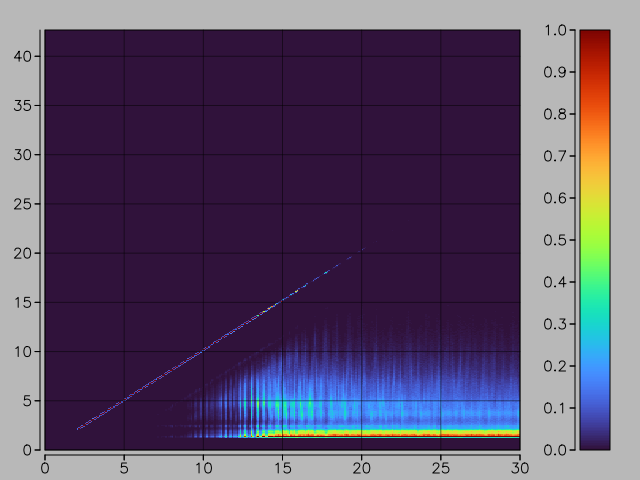The width and height of the screenshot is (640, 480).
Task: Click the dark purple bottom of the colorbar
Action: point(594,444)
